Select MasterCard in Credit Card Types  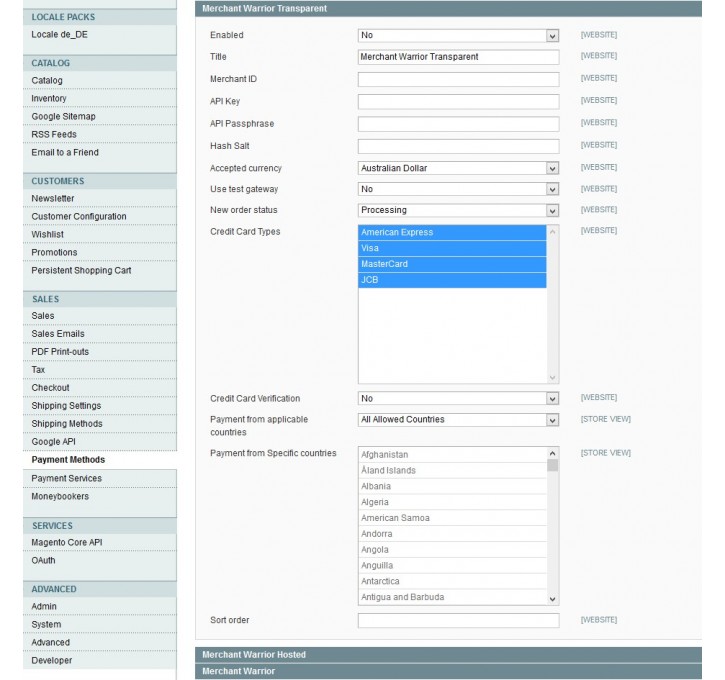pos(452,264)
